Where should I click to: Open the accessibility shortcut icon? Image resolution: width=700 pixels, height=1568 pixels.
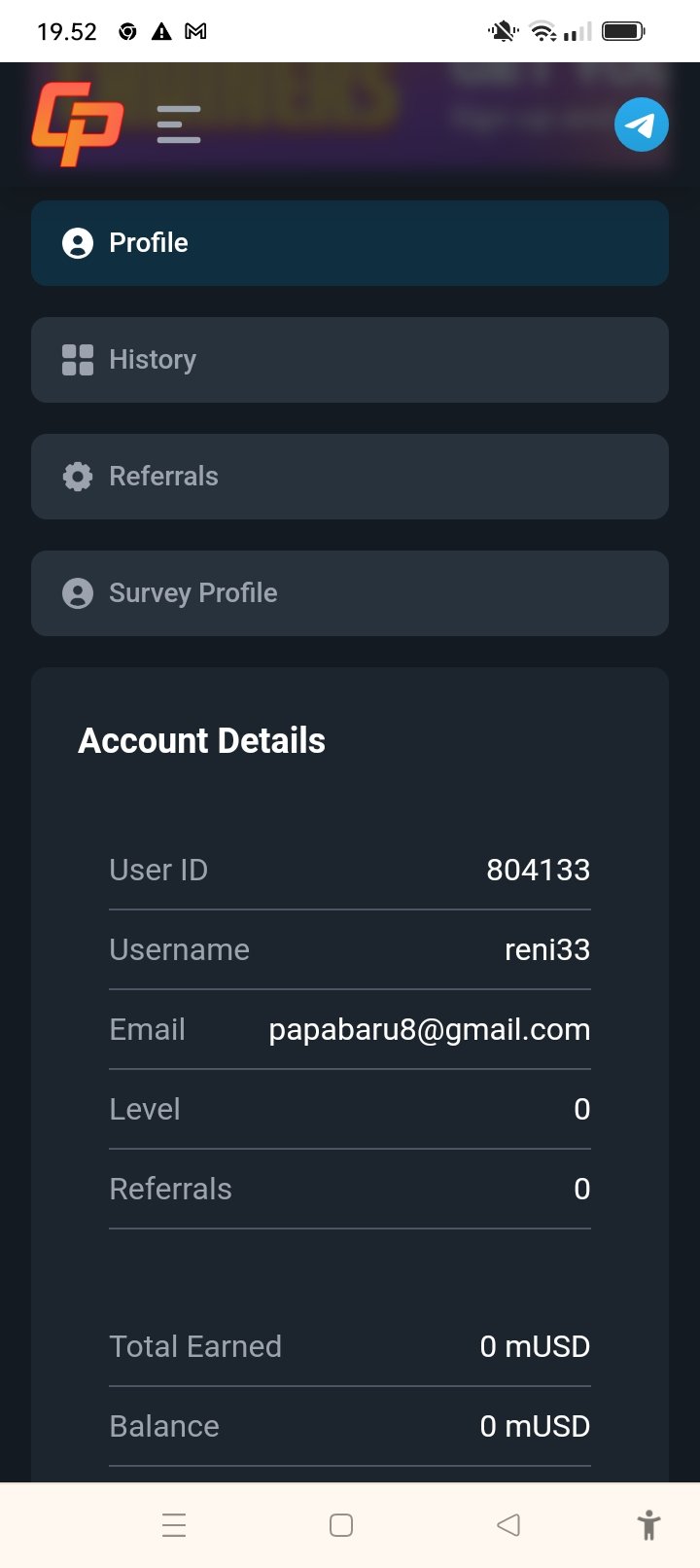click(648, 1524)
